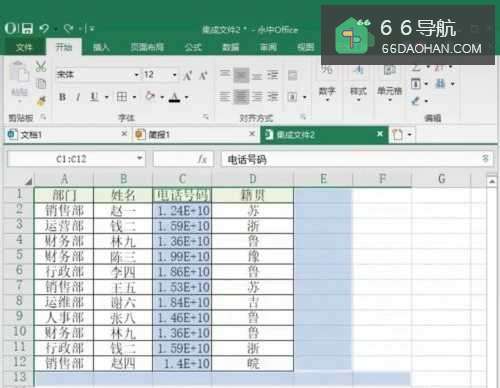Click the Cut scissors icon
This screenshot has width=500, height=388.
41,66
